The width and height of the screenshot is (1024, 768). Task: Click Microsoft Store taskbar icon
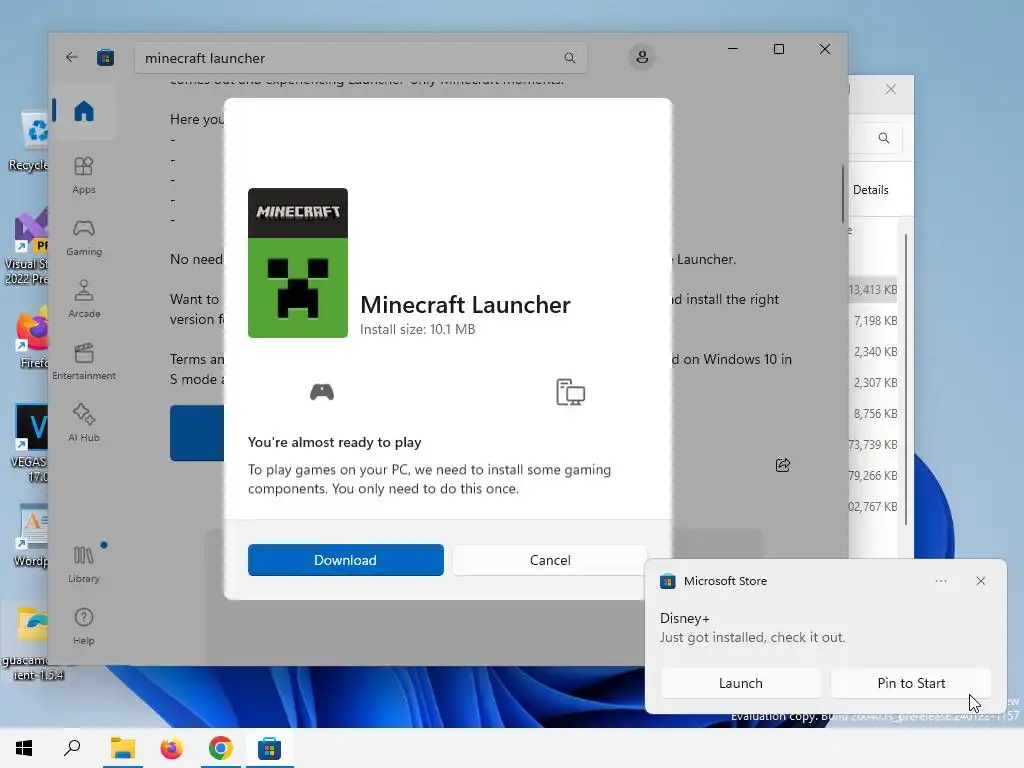pos(269,748)
